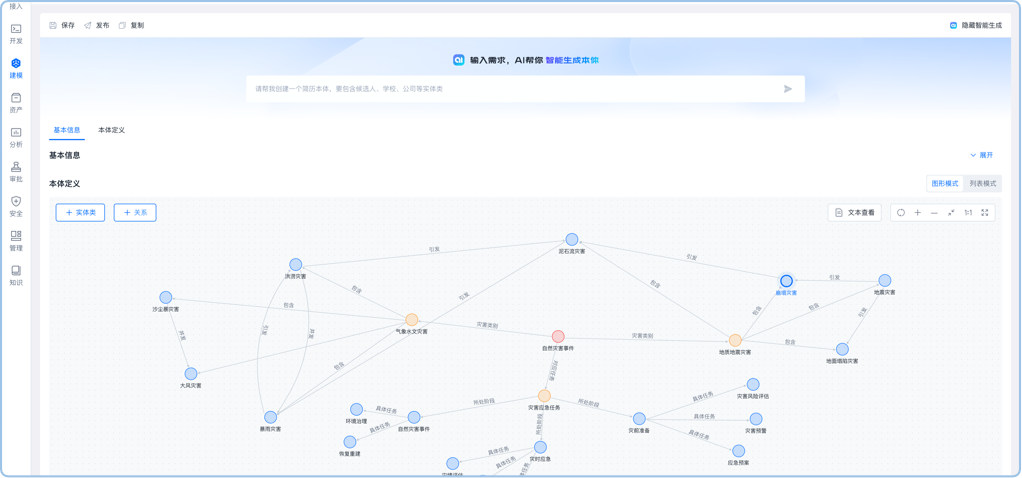Select the 灾前准备 node
The height and width of the screenshot is (478, 1022).
coord(639,419)
